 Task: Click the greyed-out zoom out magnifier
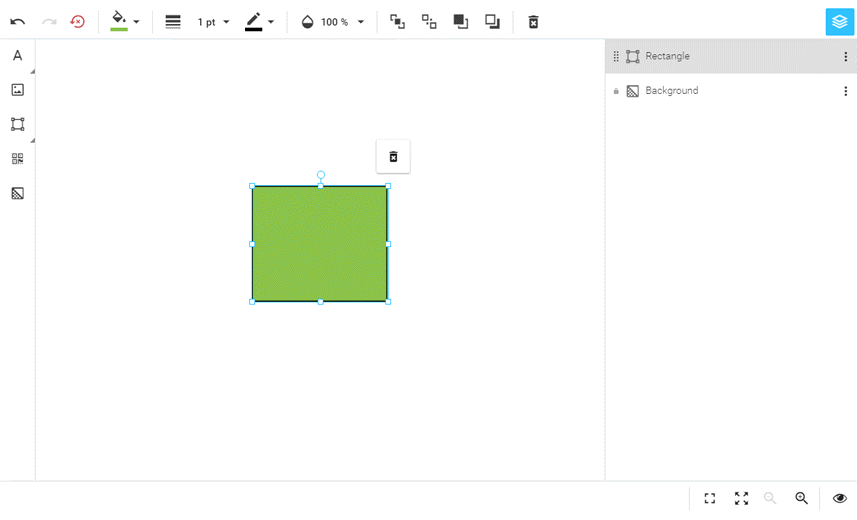pos(770,498)
